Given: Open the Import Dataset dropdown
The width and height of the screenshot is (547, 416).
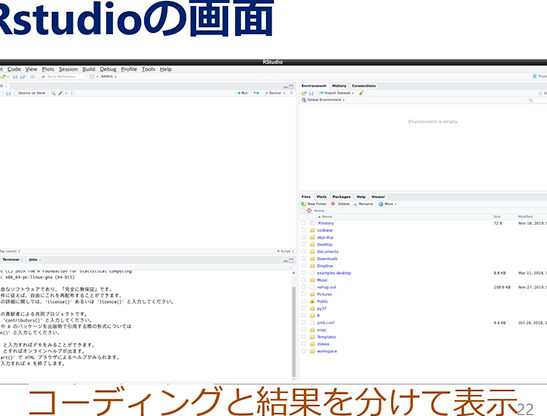Looking at the screenshot, I should click(336, 93).
